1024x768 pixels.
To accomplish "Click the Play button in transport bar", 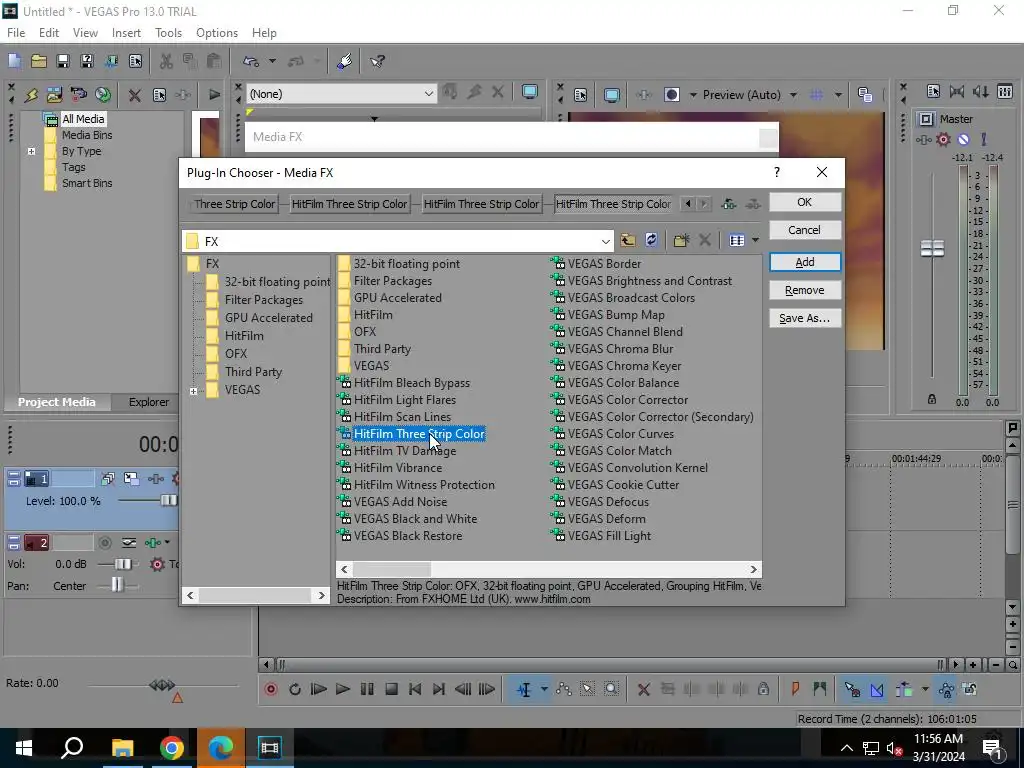I will click(342, 689).
